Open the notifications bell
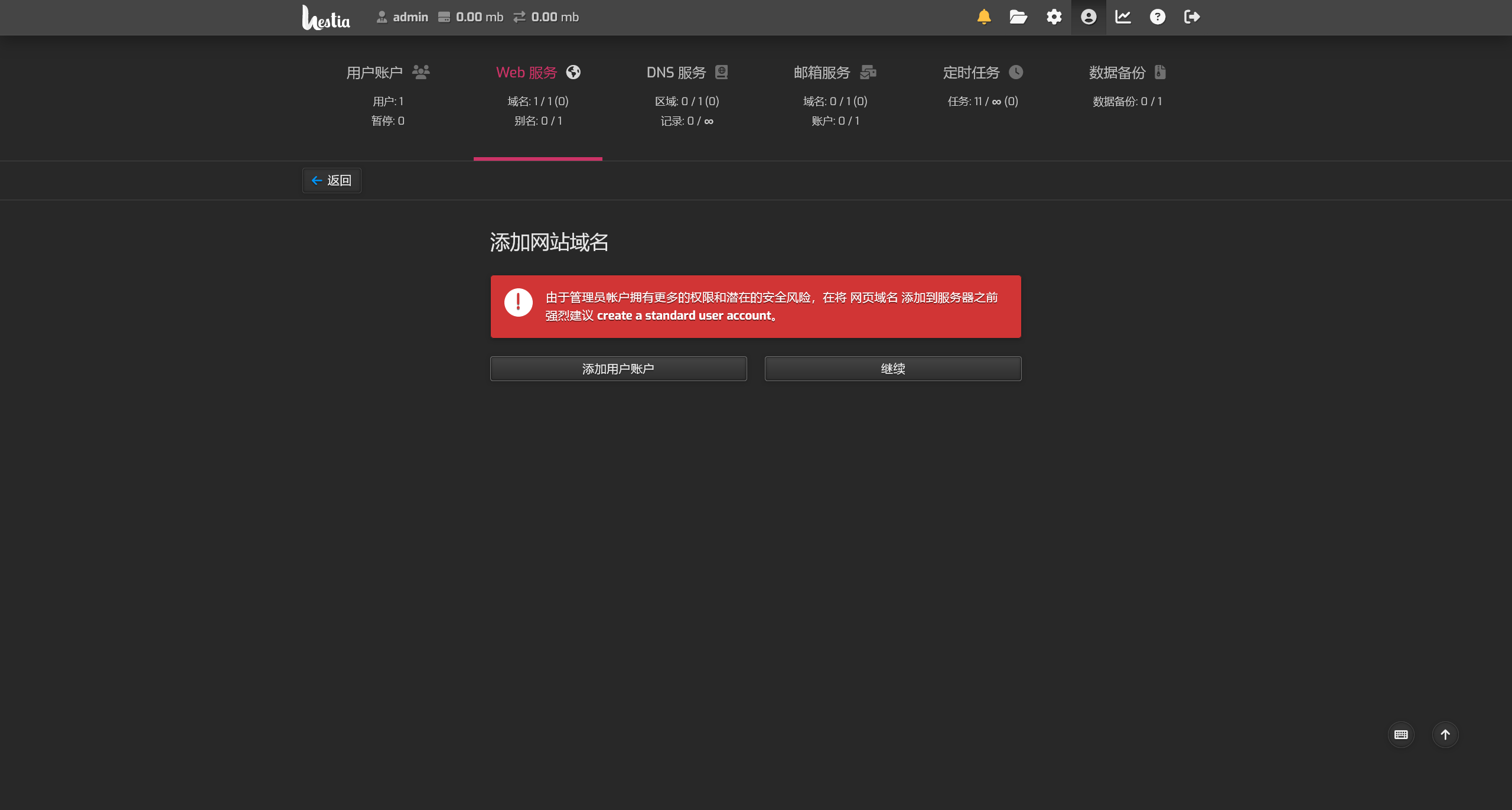 point(984,17)
